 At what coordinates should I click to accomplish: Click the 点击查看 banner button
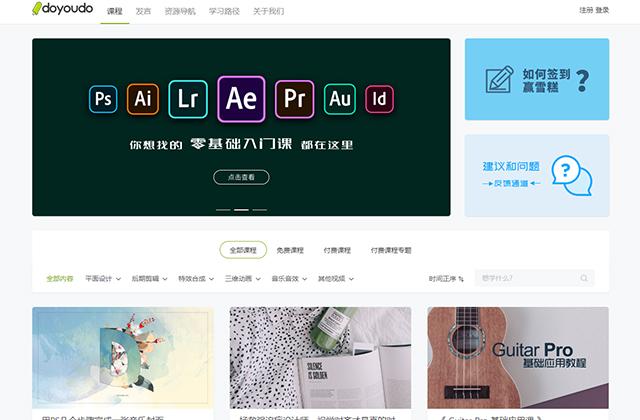tap(241, 177)
